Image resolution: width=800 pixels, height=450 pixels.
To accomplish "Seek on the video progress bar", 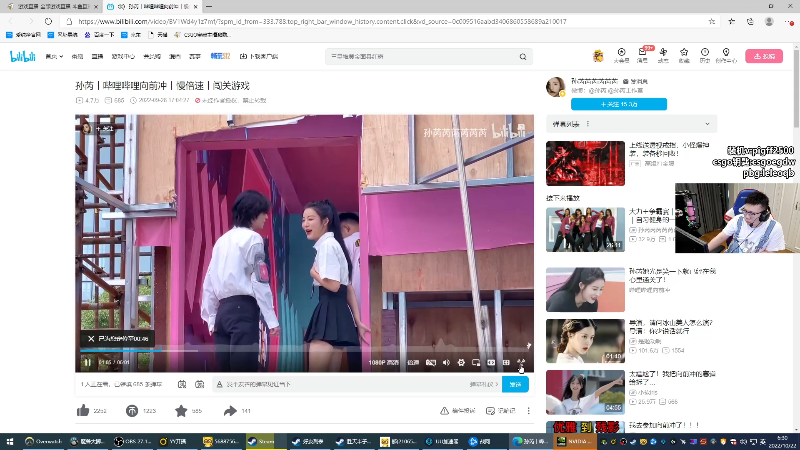I will point(304,350).
